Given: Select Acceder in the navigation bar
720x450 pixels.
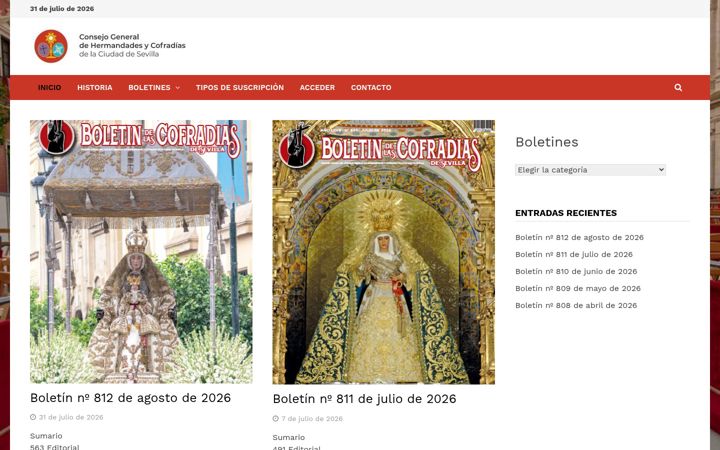Looking at the screenshot, I should click(x=317, y=87).
